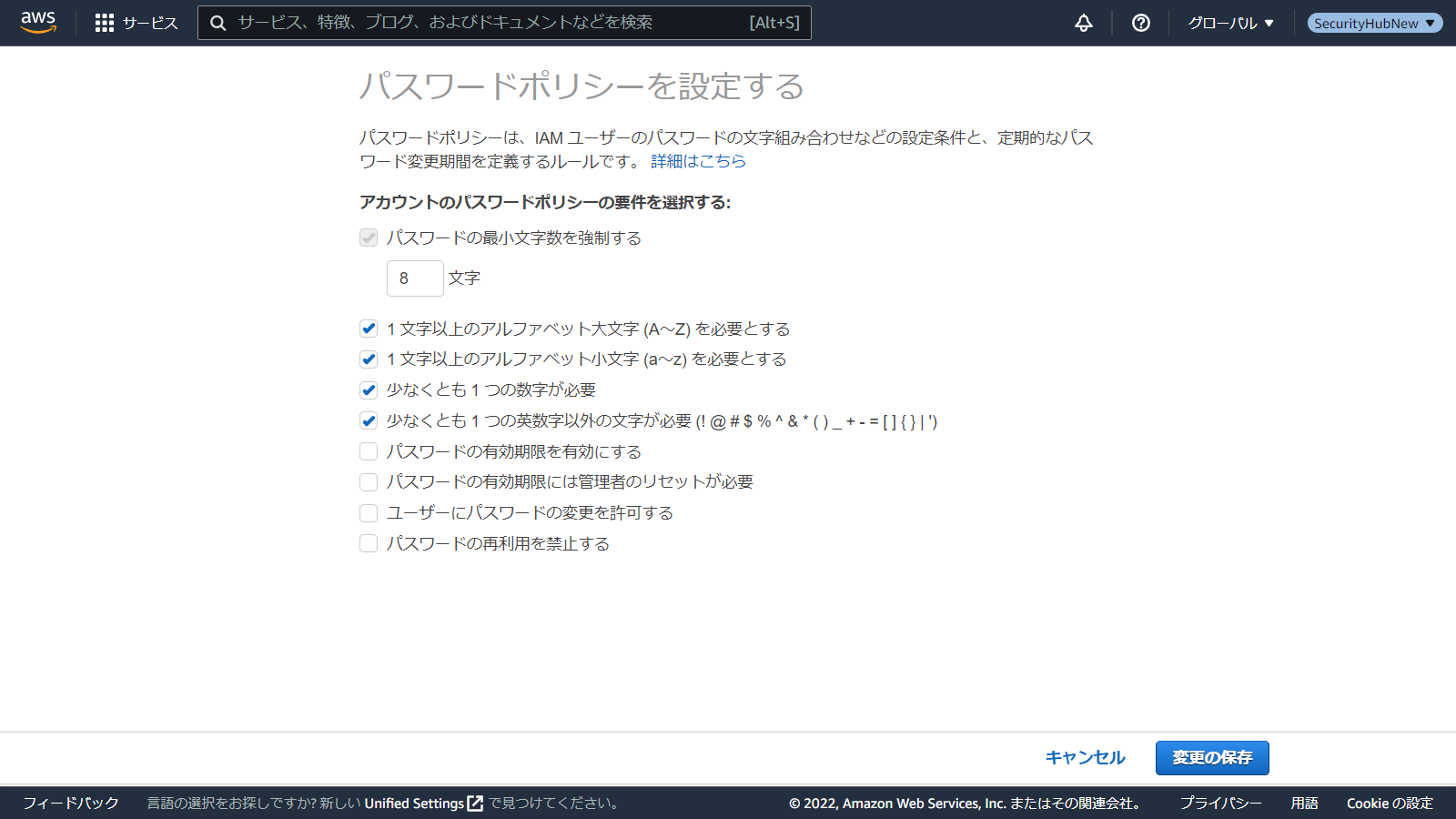Open the 詳細はこちら link
This screenshot has width=1456, height=819.
pos(698,161)
